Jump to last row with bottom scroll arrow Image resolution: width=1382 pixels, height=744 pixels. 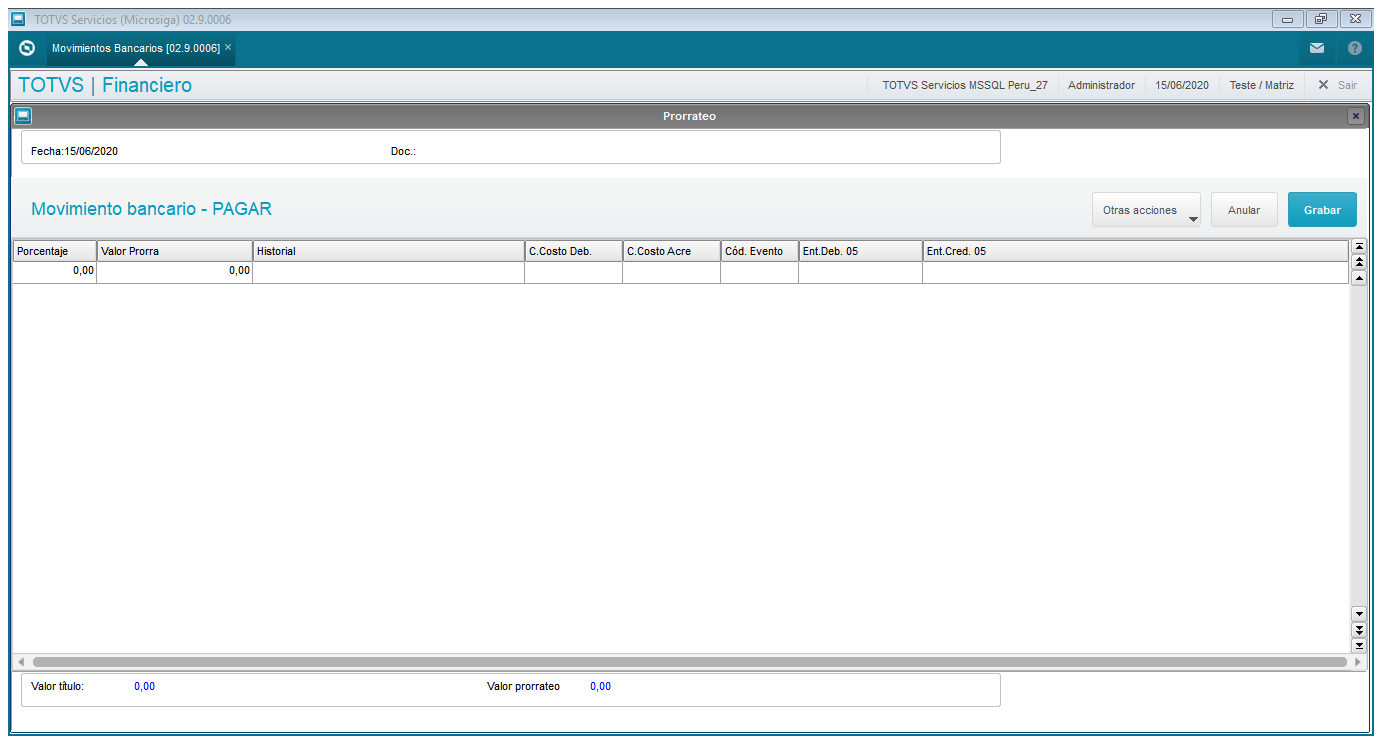1358,646
